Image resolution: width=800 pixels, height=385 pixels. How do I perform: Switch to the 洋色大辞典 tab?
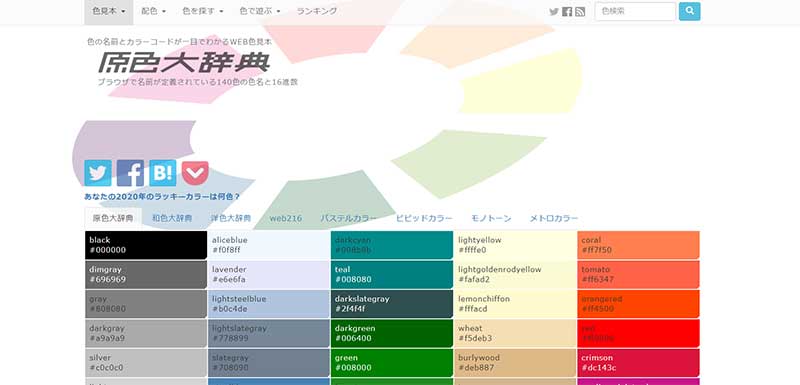[x=231, y=218]
